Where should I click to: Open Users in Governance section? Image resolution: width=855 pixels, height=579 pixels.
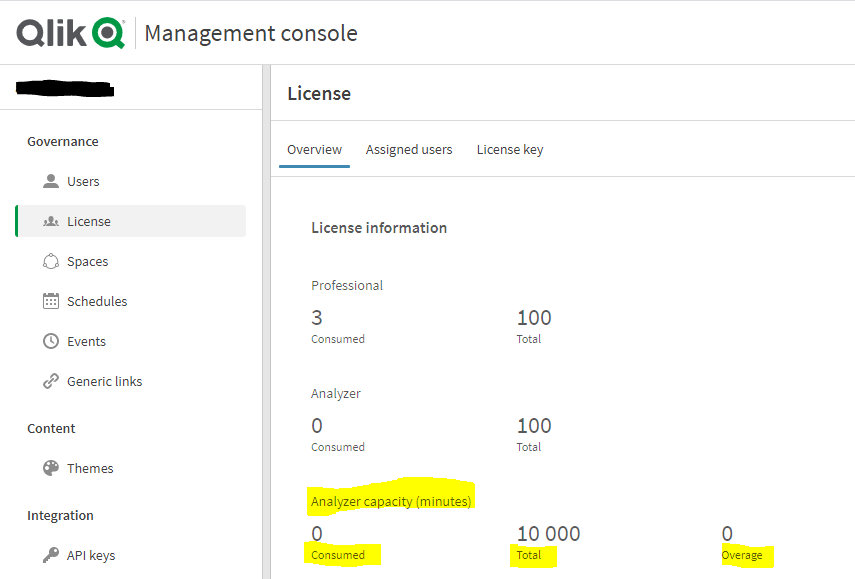tap(83, 181)
